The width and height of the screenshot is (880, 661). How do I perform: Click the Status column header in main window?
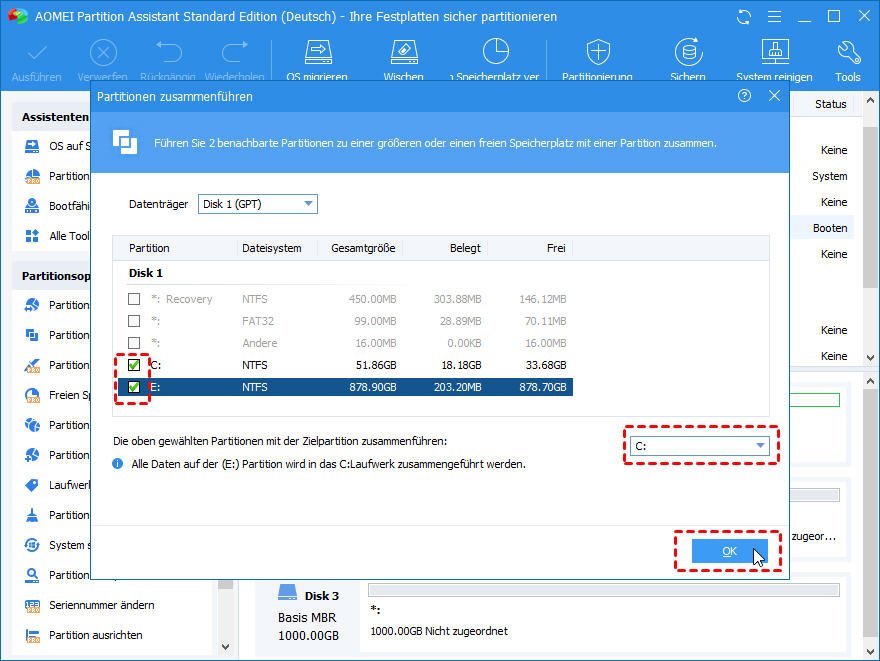click(830, 104)
